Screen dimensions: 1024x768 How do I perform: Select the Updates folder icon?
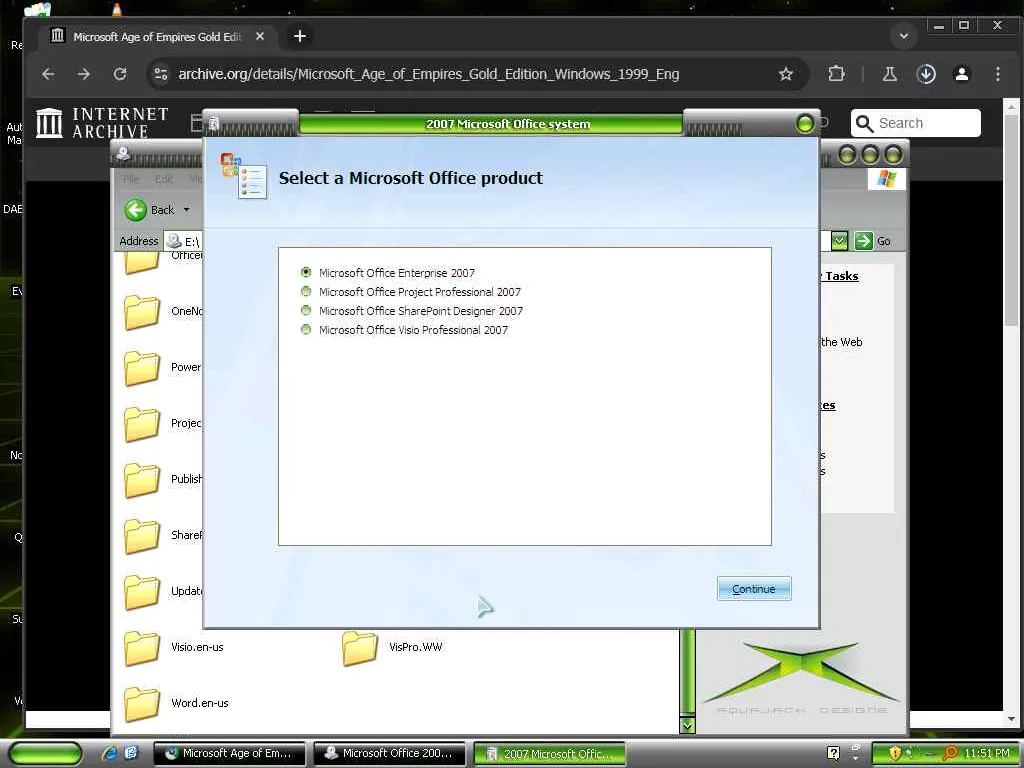pos(142,592)
